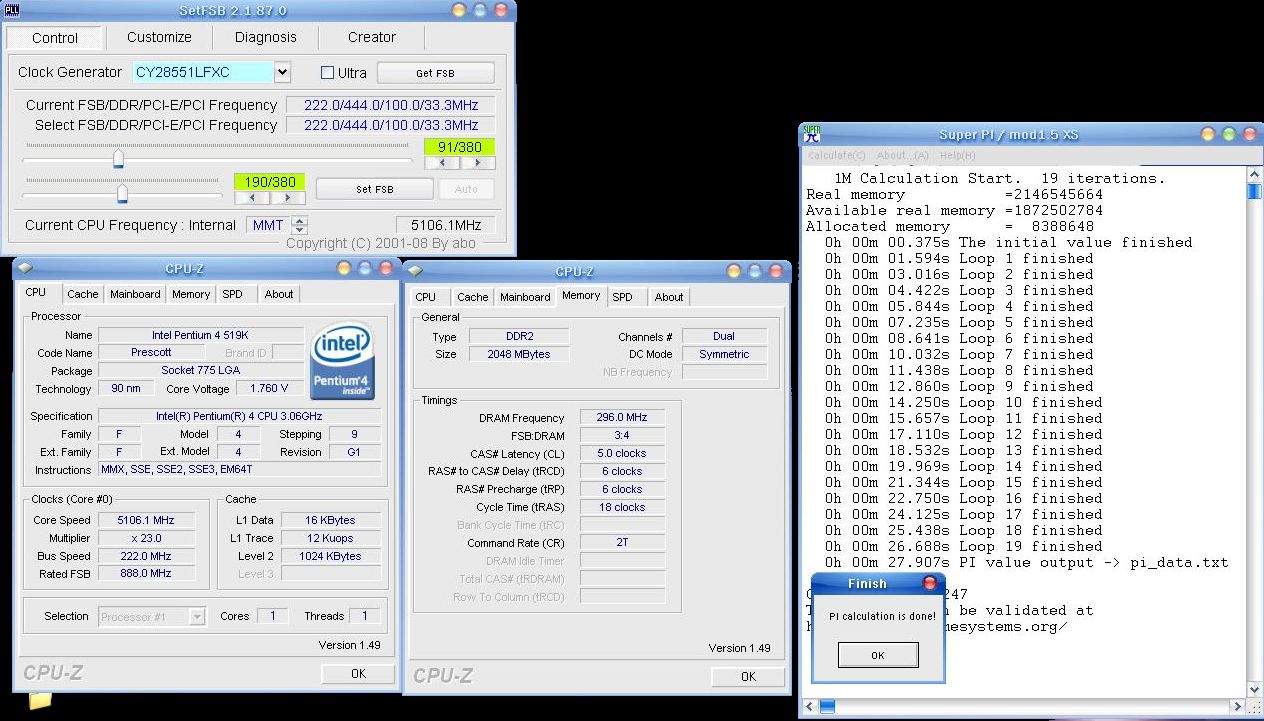Close the Super PI window via red button
This screenshot has height=721, width=1264.
click(x=1250, y=134)
